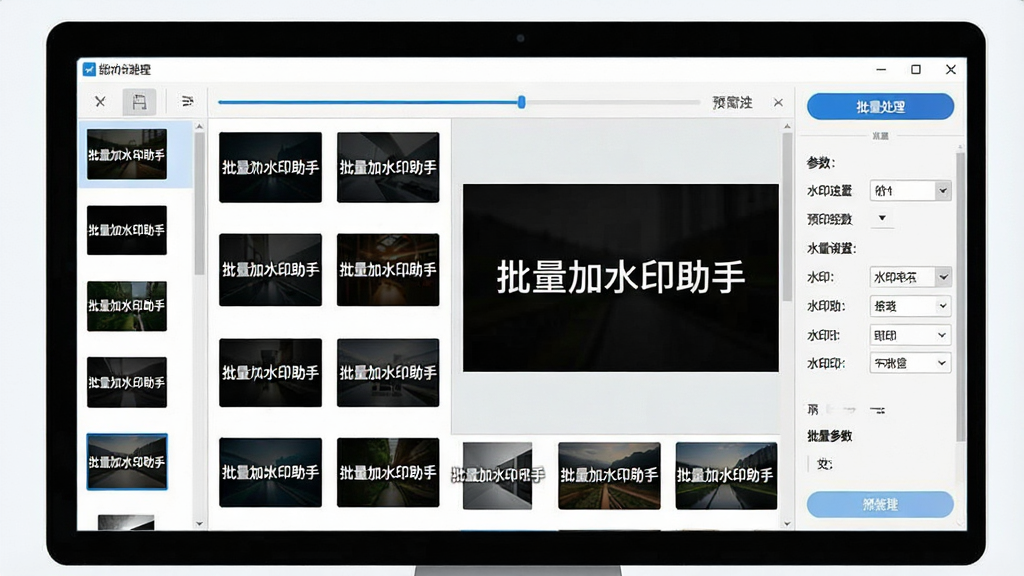Click the light blue button at the panel bottom

pos(880,504)
